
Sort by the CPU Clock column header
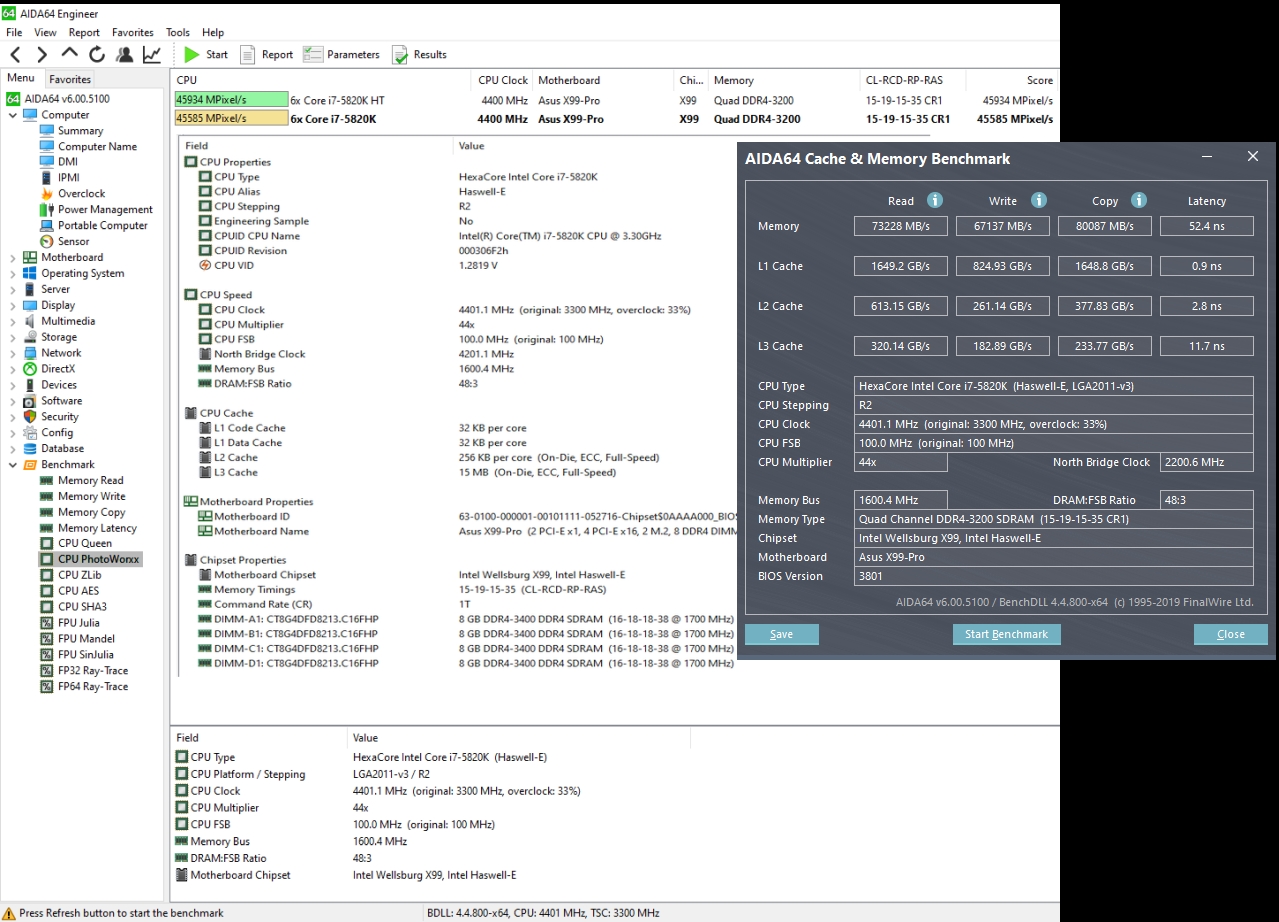(502, 80)
